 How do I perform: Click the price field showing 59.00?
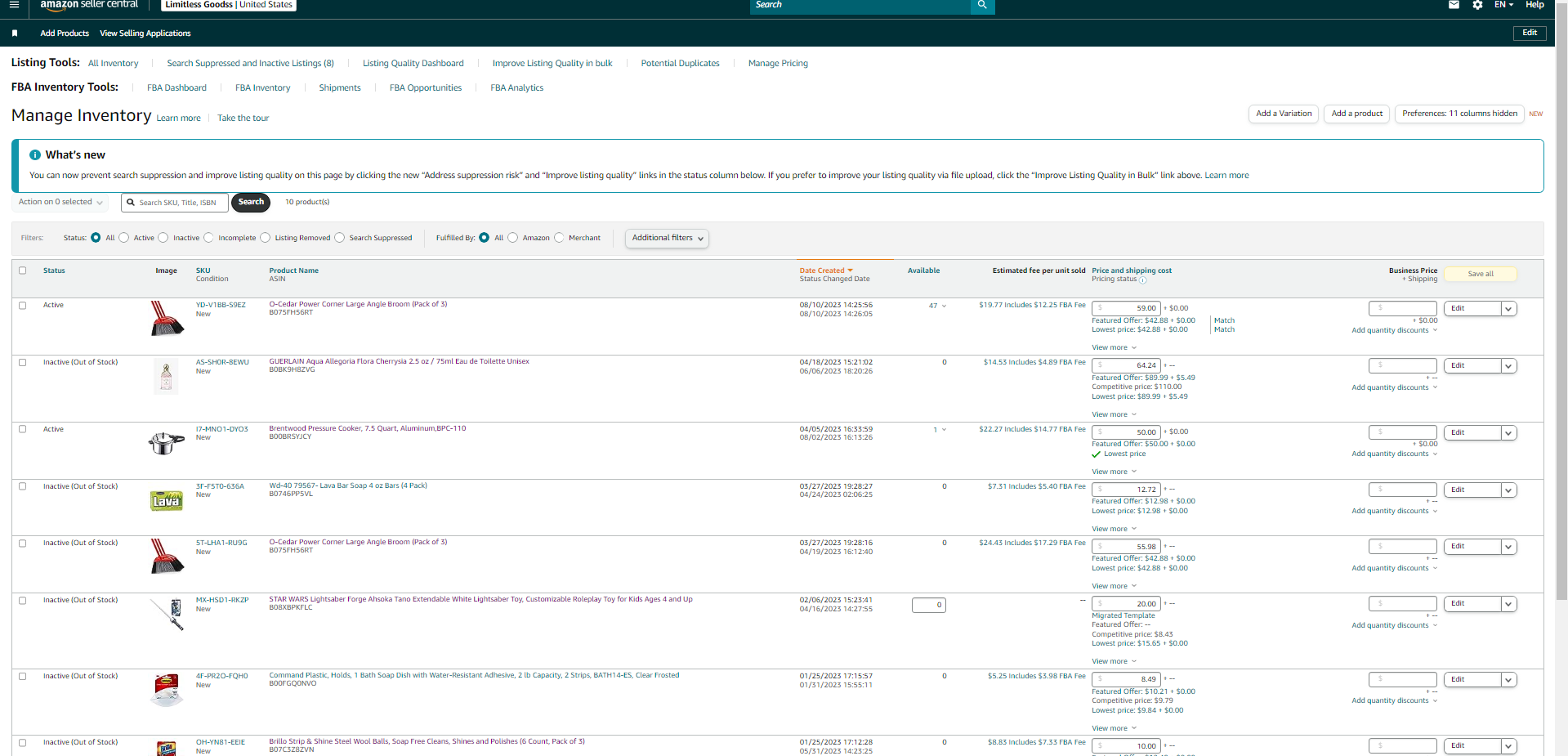point(1126,308)
